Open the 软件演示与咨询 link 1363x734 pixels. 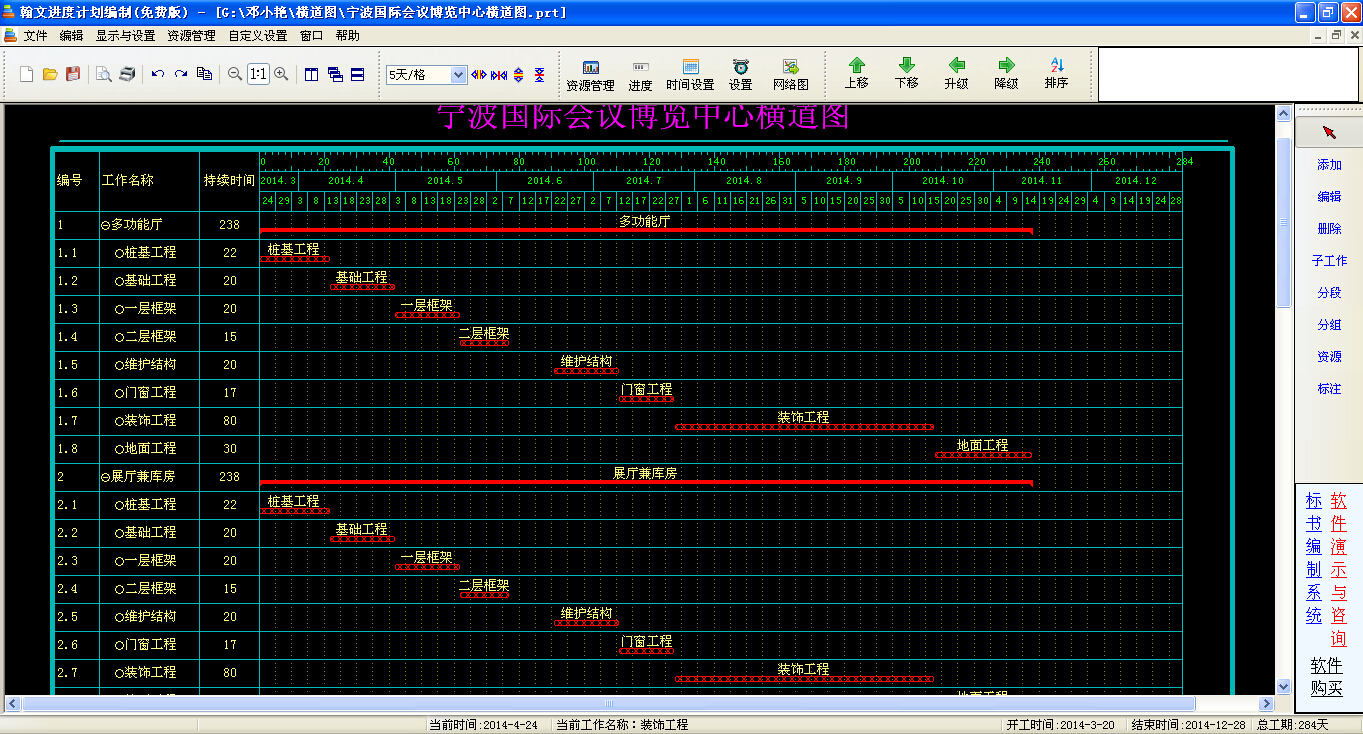[1339, 569]
